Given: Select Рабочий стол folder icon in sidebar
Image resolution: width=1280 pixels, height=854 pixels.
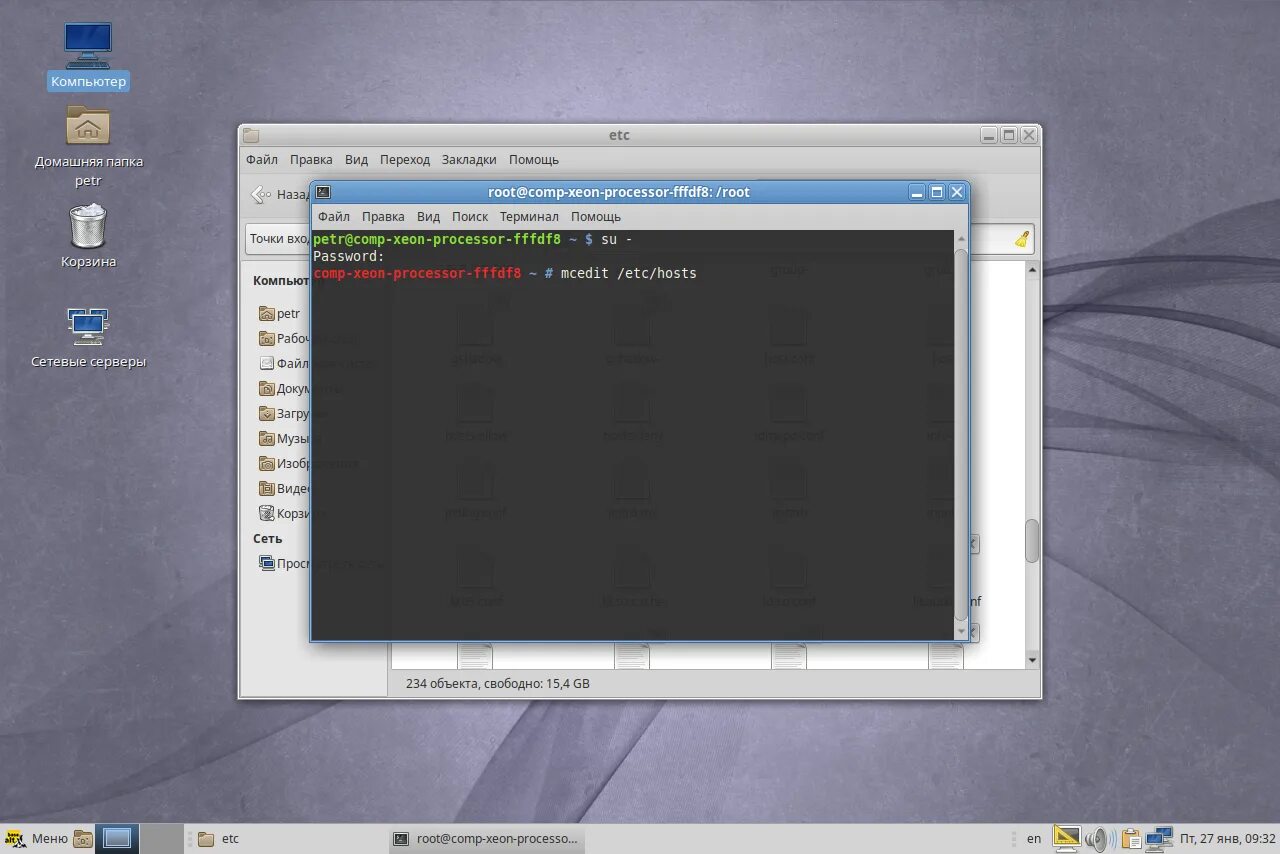Looking at the screenshot, I should 267,338.
